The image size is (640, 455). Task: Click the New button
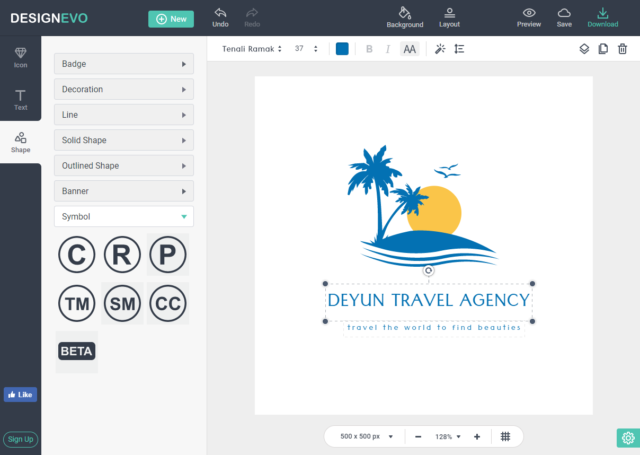171,19
